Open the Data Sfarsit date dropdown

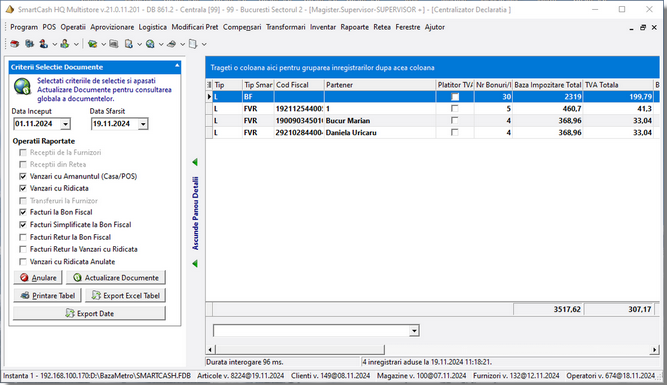(x=143, y=124)
